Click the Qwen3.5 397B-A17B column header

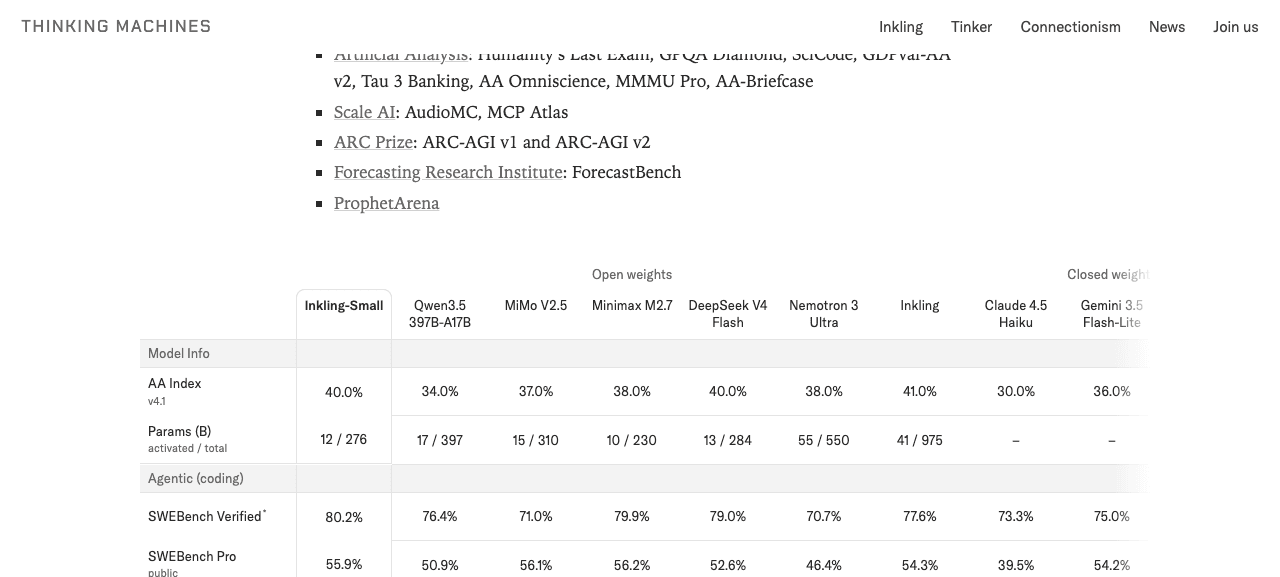(x=440, y=314)
